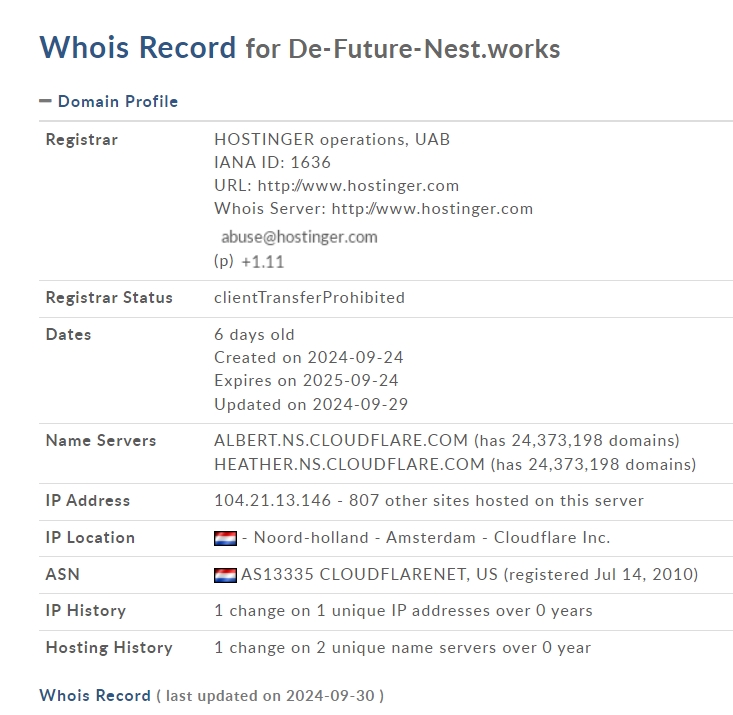Screen dimensions: 733x715
Task: Click ALBERT.NS.CLOUDFLARE.COM name server
Action: click(x=341, y=441)
